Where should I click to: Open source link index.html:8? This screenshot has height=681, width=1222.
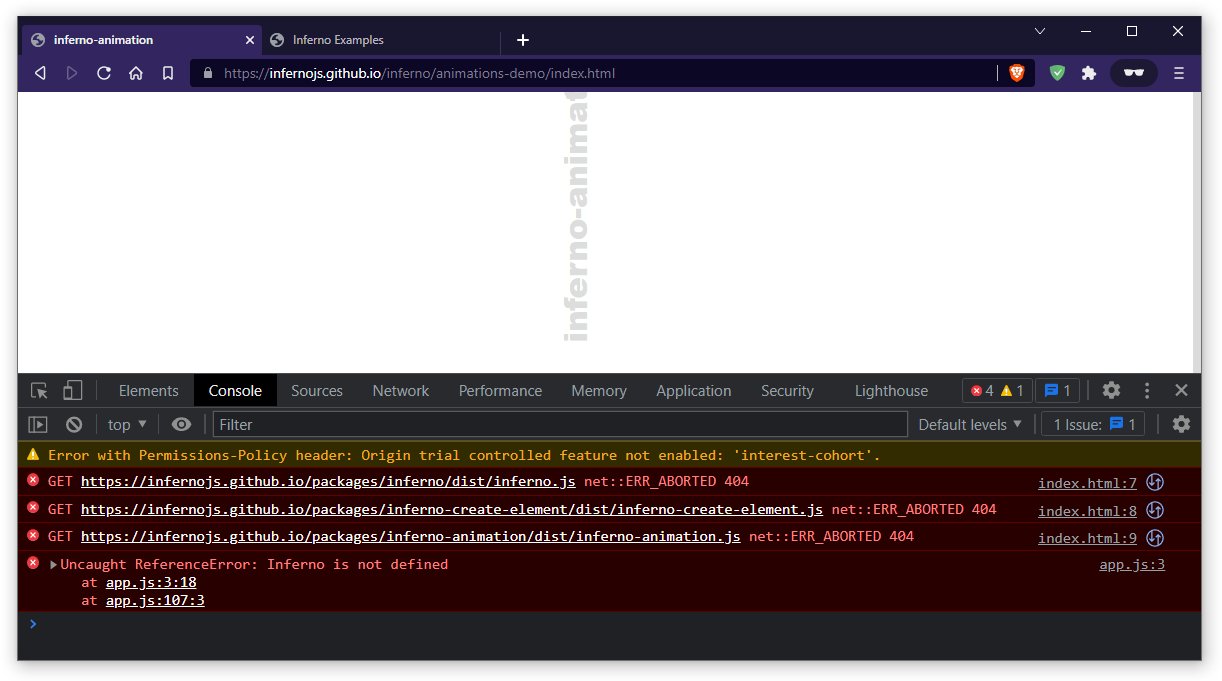[1087, 512]
